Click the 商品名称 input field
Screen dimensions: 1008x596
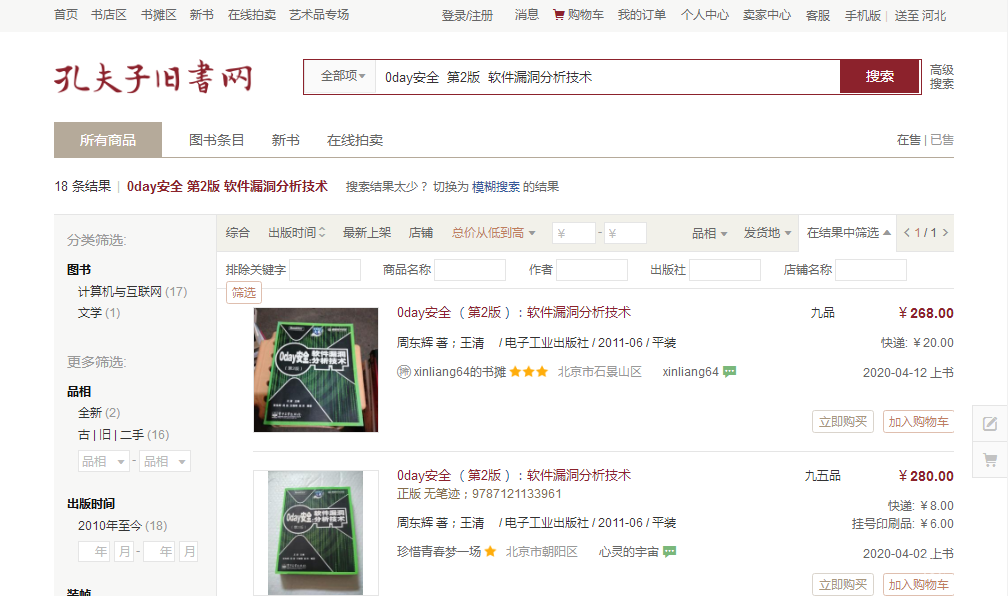[x=470, y=270]
